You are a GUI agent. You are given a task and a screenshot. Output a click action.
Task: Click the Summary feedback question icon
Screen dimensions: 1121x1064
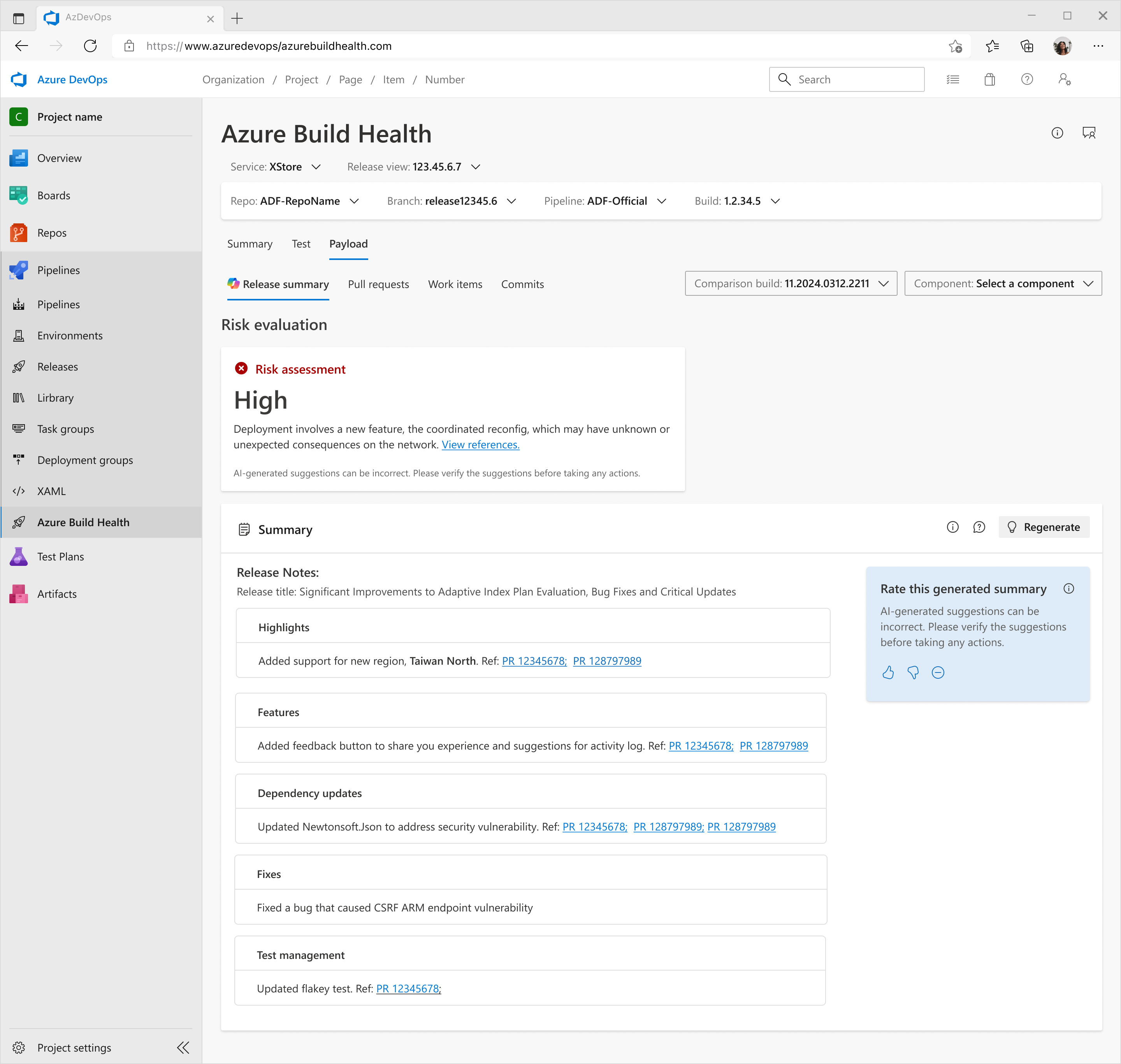[x=979, y=527]
